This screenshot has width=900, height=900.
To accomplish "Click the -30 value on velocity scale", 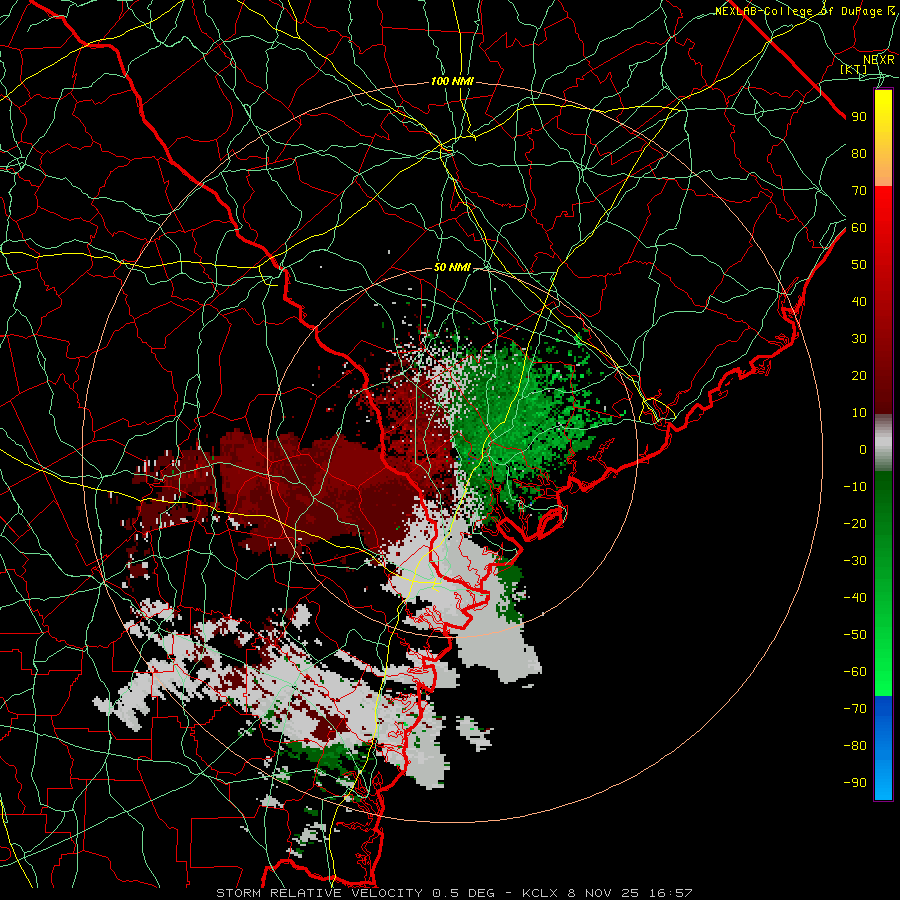I will tap(855, 561).
